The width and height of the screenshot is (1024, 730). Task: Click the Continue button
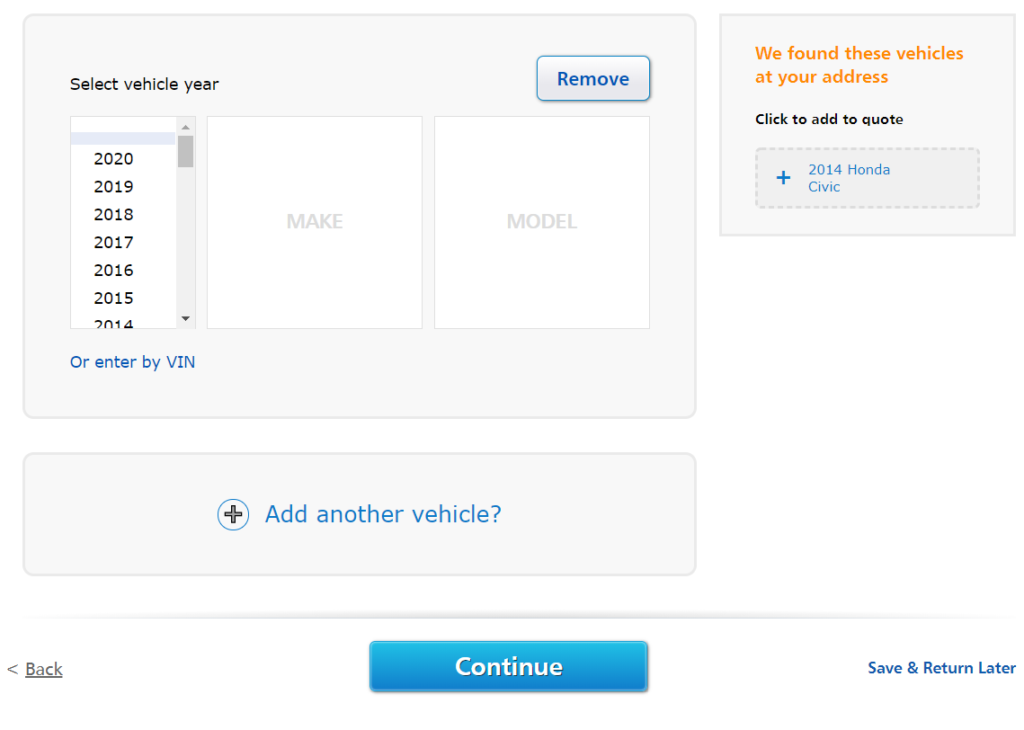(508, 666)
